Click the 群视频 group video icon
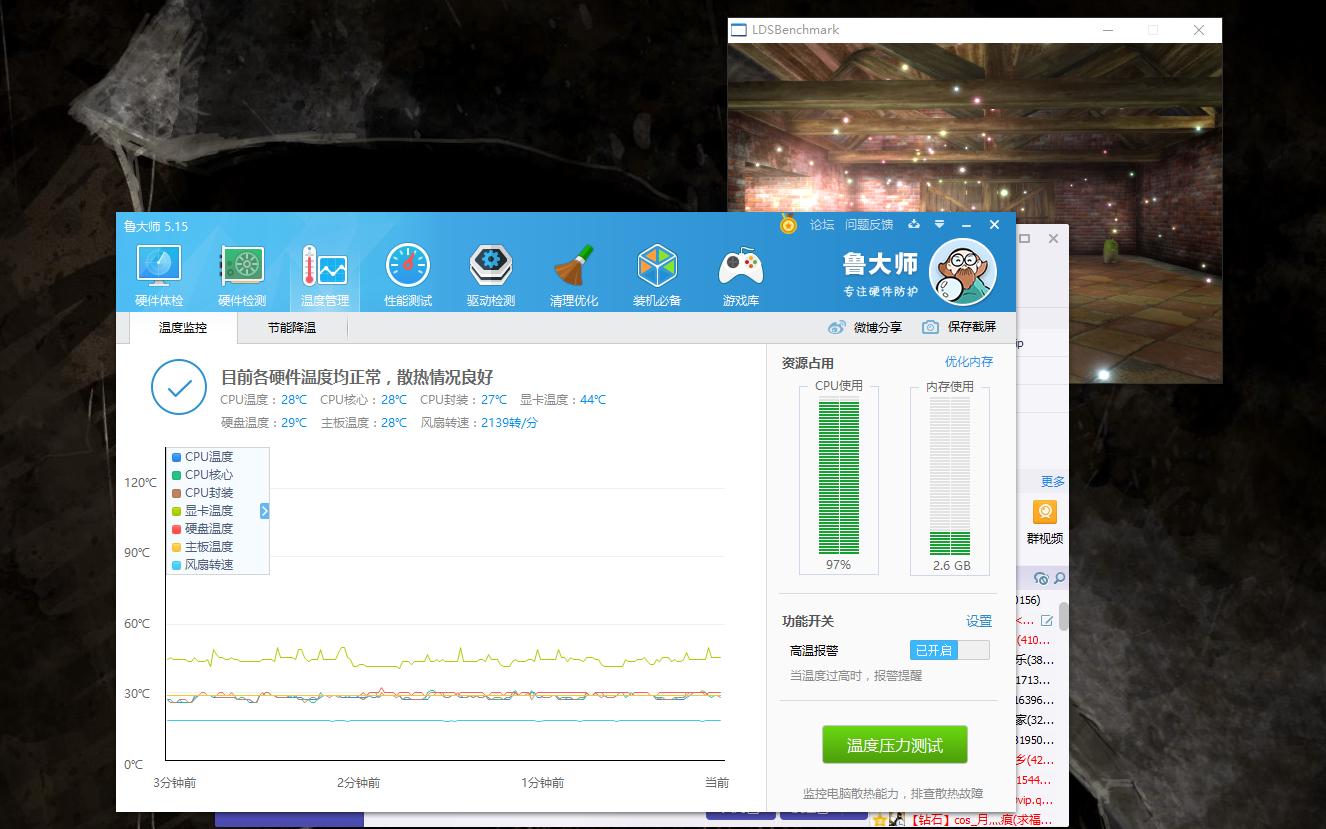 click(x=1045, y=512)
